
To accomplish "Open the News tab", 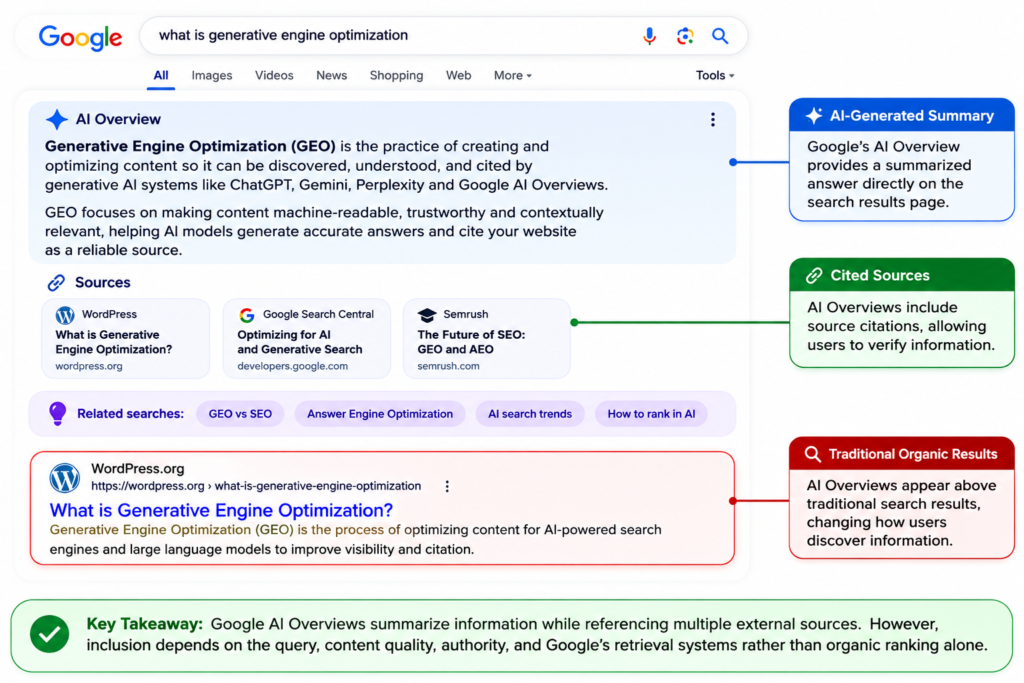I will tap(332, 76).
